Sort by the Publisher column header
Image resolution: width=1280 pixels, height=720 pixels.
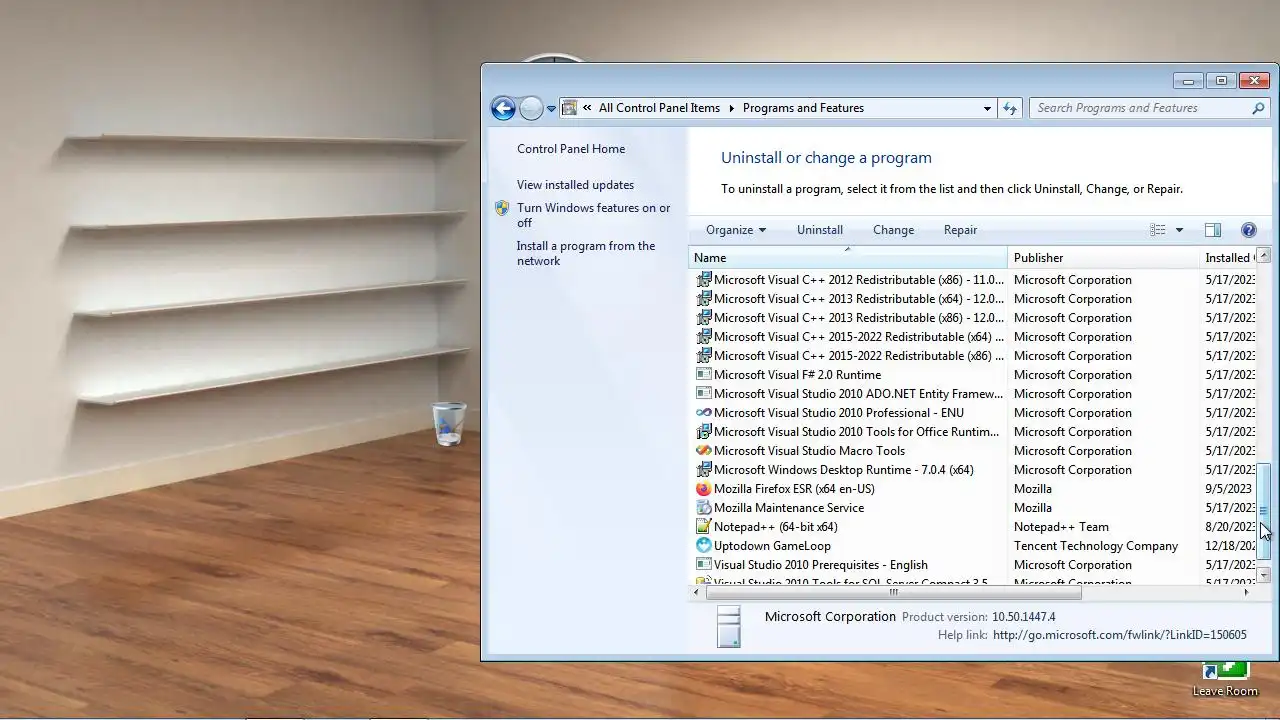tap(1103, 258)
